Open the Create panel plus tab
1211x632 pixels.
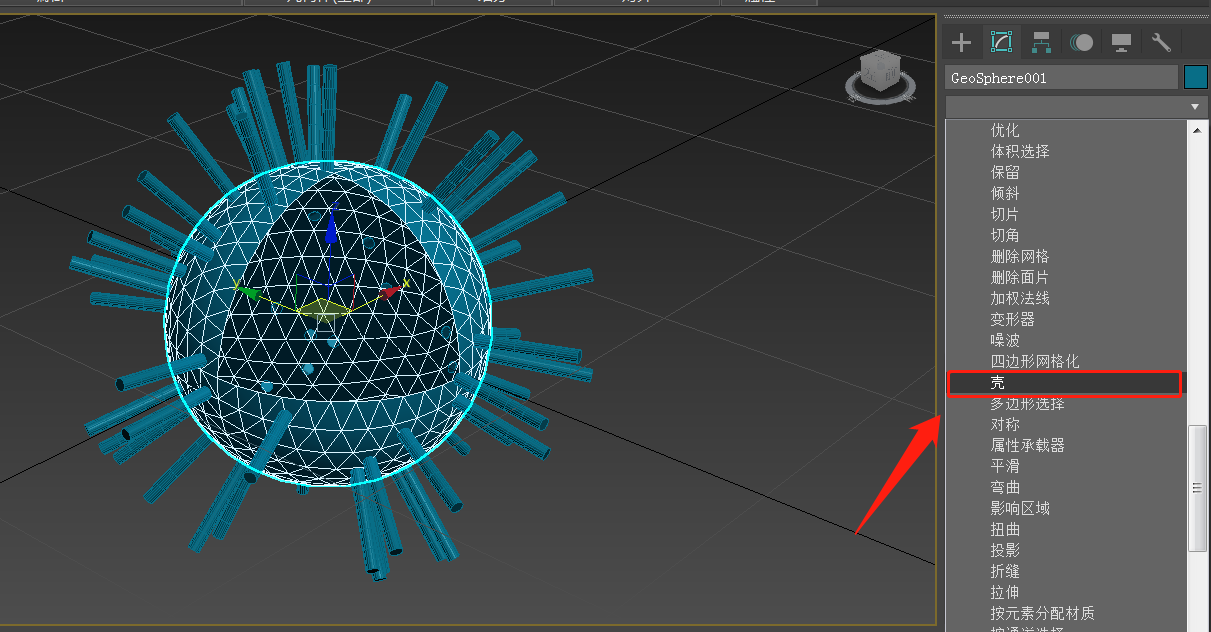point(961,42)
